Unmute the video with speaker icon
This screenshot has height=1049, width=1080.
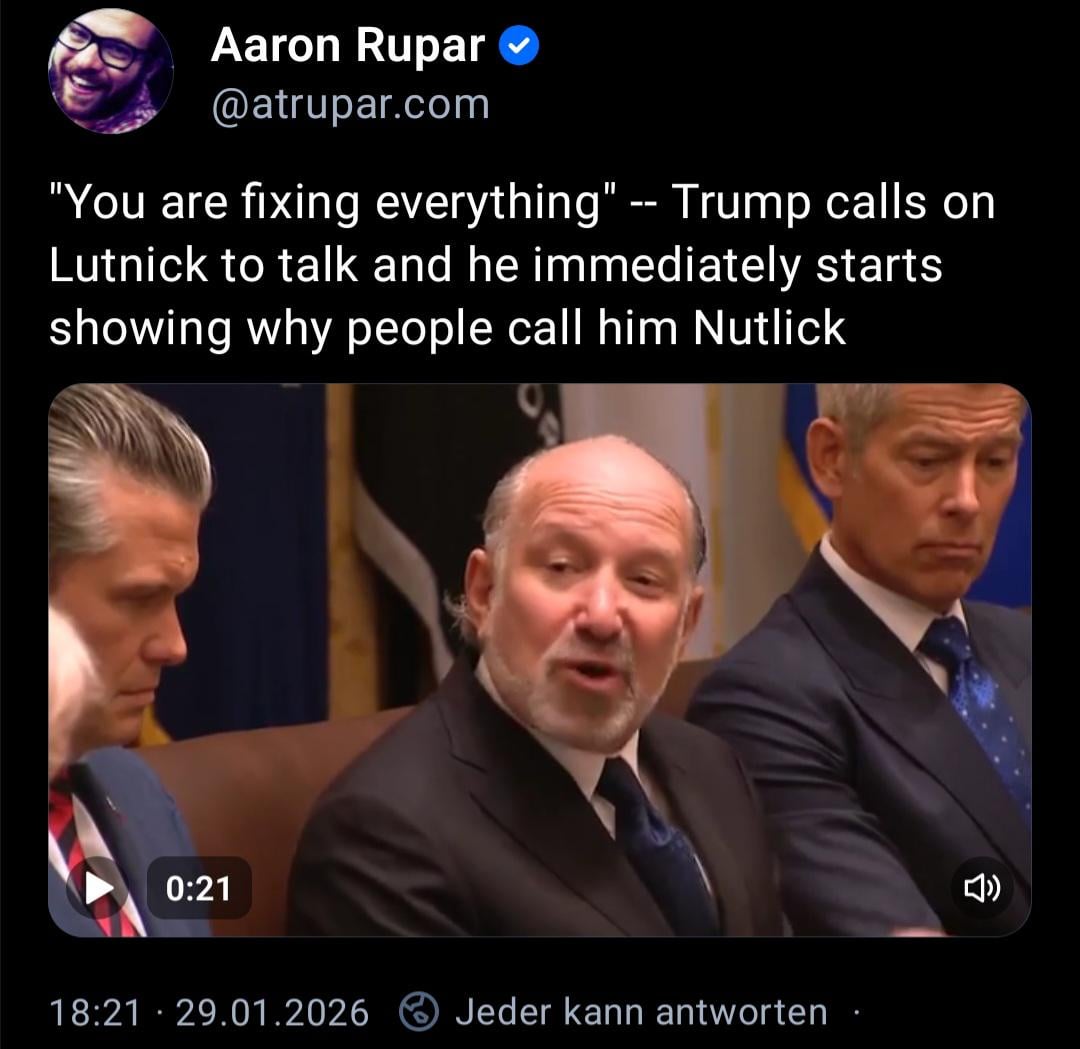click(x=982, y=888)
